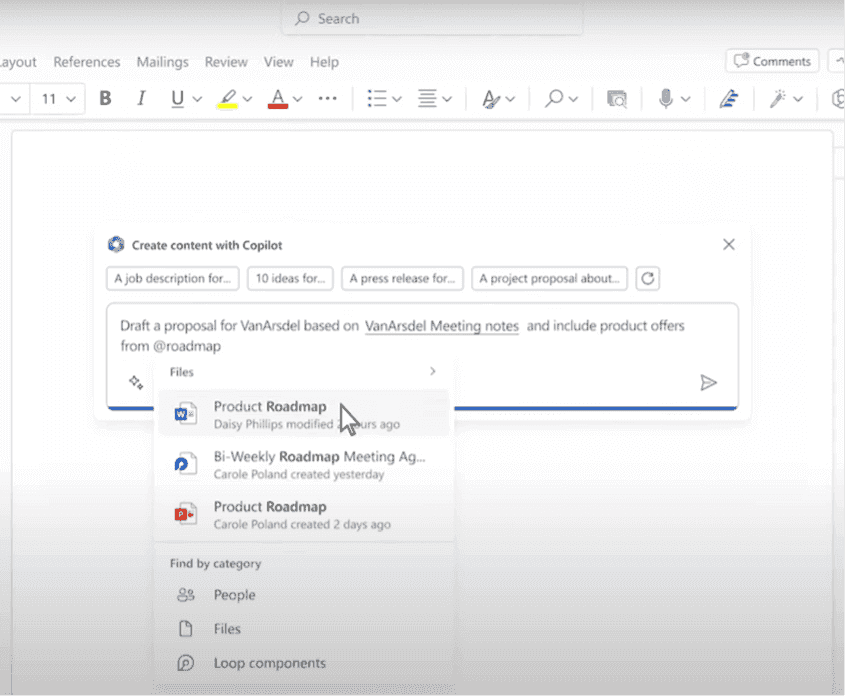Click the Word document file icon
The height and width of the screenshot is (699, 849).
point(185,414)
